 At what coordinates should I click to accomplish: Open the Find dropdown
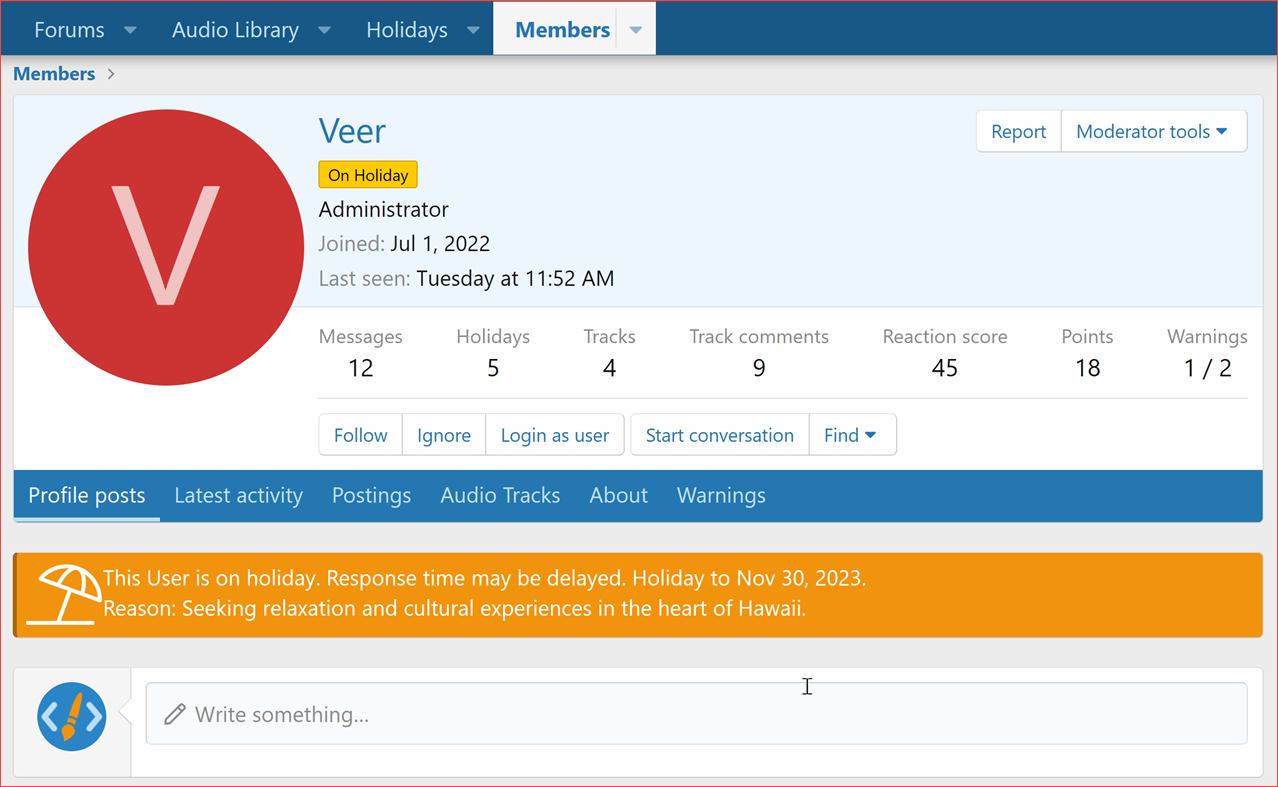pos(852,435)
